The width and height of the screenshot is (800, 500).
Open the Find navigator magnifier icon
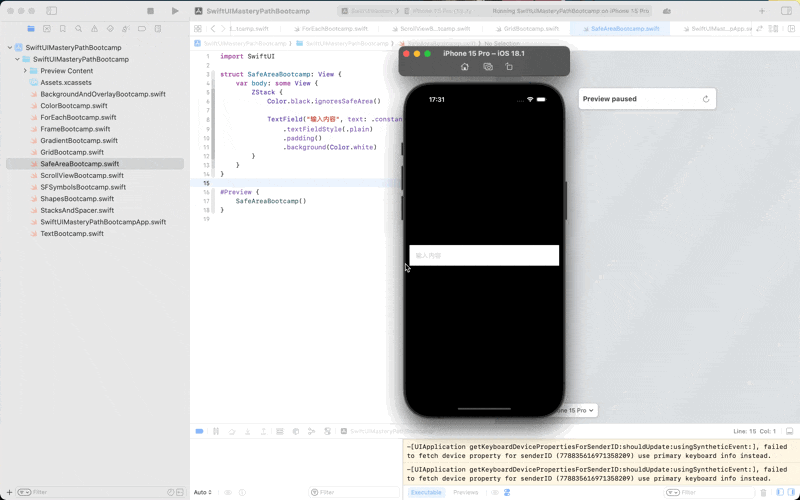point(79,29)
